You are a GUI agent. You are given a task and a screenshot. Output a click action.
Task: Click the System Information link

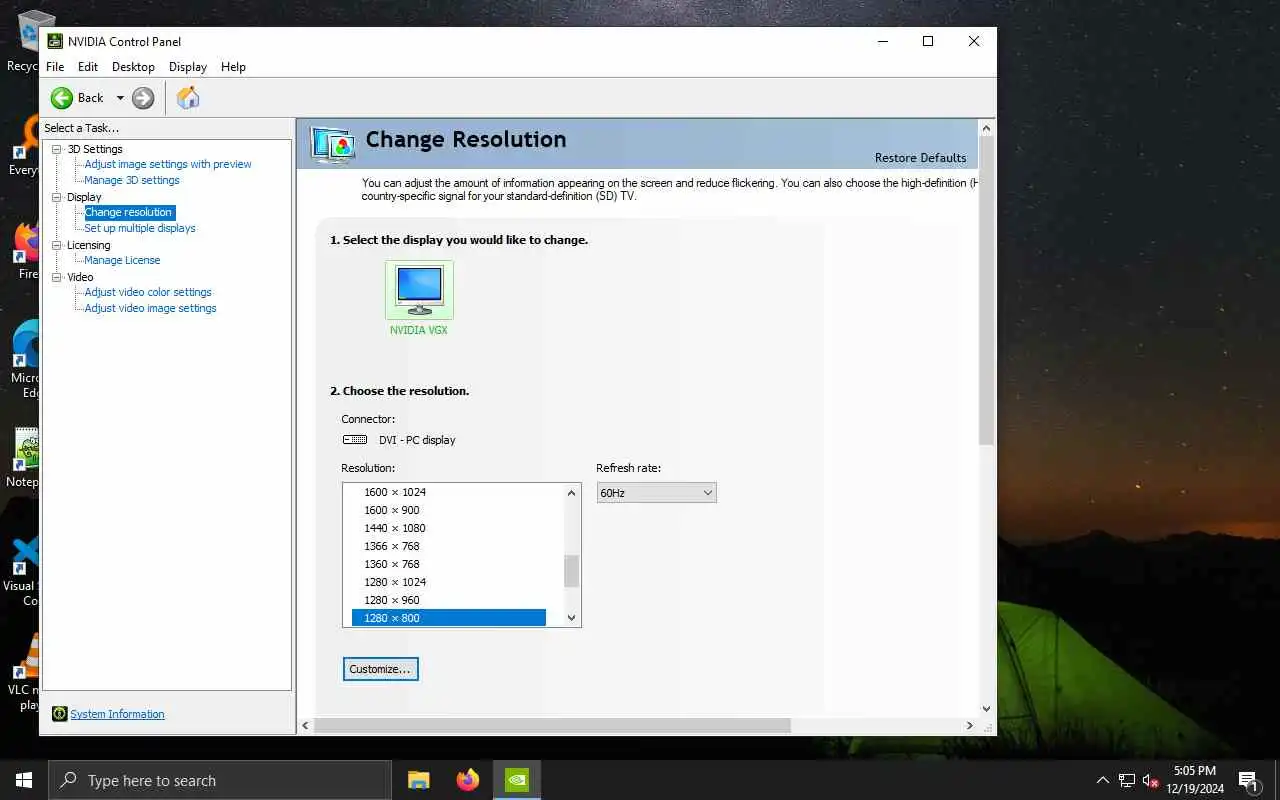(117, 714)
